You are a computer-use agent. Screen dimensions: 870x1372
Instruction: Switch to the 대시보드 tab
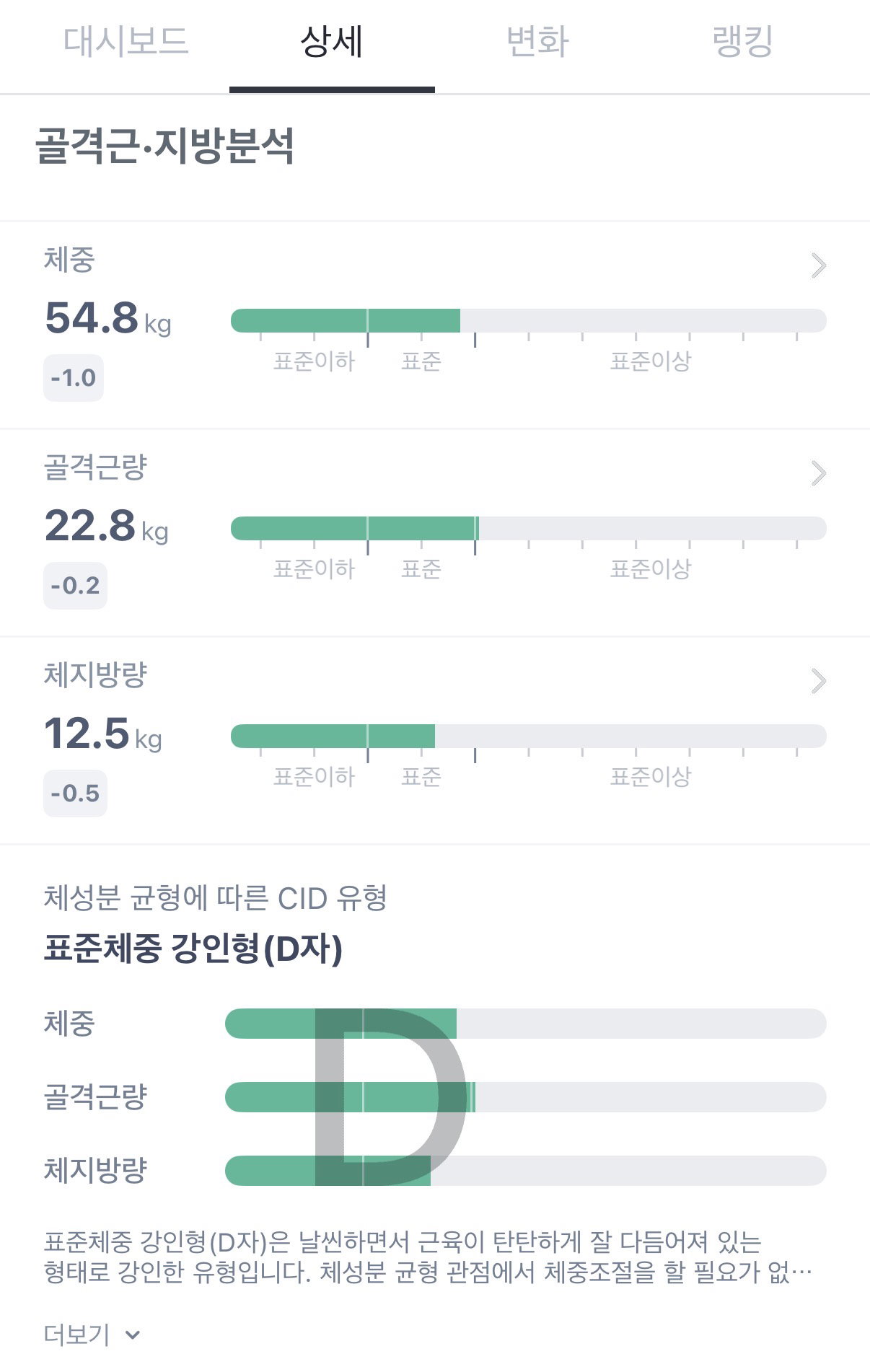click(x=126, y=41)
